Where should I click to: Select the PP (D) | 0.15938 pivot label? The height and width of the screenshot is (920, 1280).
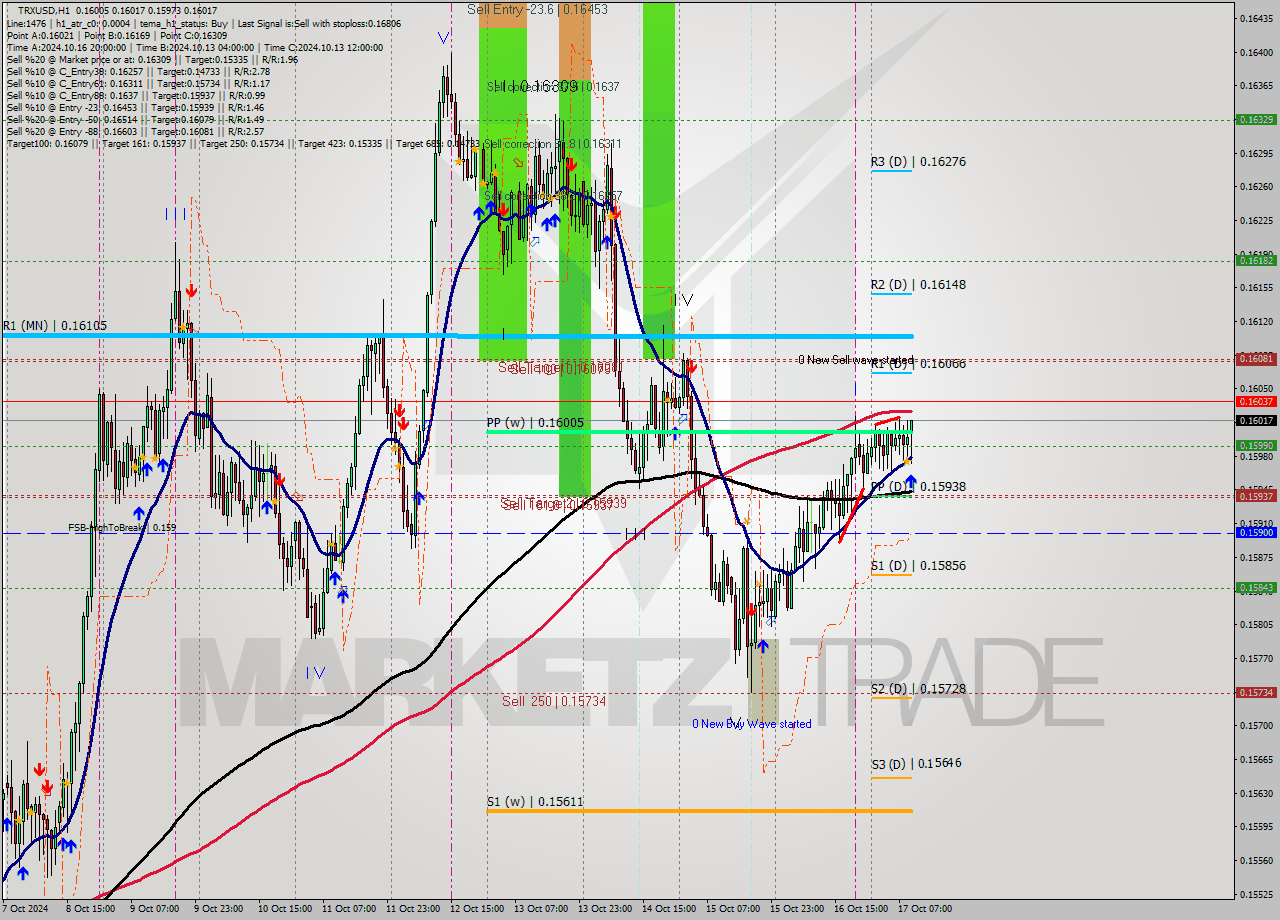pyautogui.click(x=918, y=487)
